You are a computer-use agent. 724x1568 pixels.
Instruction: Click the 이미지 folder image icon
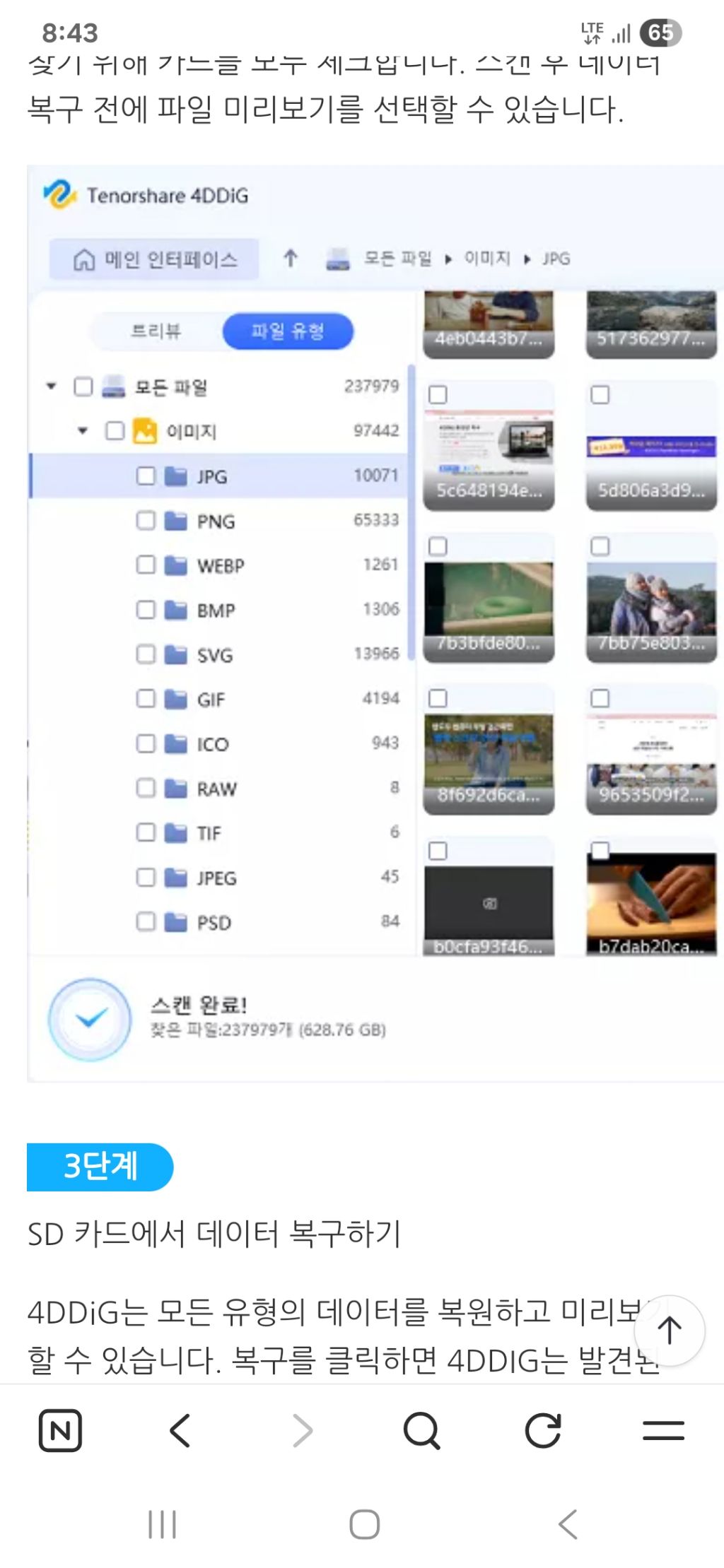(145, 431)
